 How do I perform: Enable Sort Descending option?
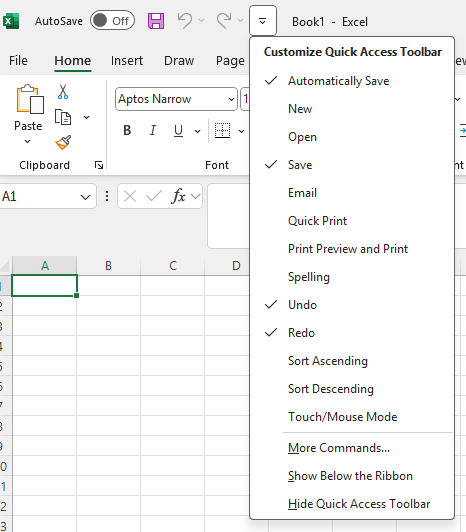(352, 389)
